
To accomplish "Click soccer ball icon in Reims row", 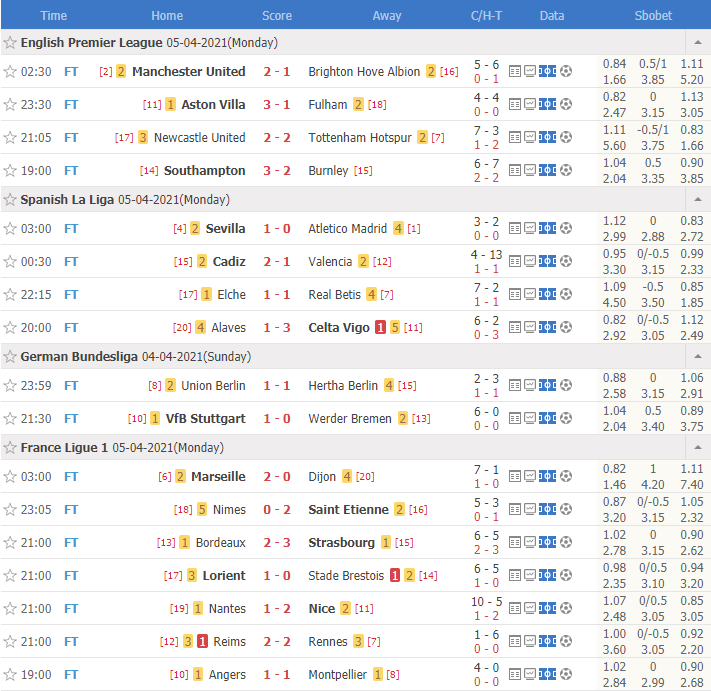I will (565, 641).
